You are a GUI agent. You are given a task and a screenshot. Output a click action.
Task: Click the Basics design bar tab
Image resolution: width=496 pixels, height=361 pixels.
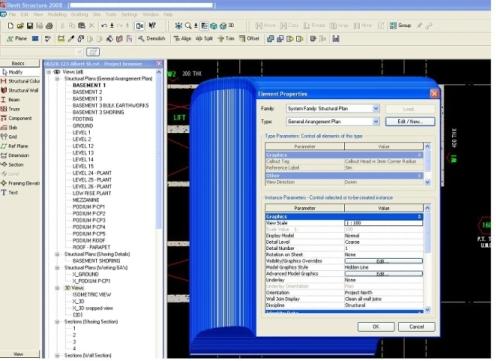click(18, 63)
